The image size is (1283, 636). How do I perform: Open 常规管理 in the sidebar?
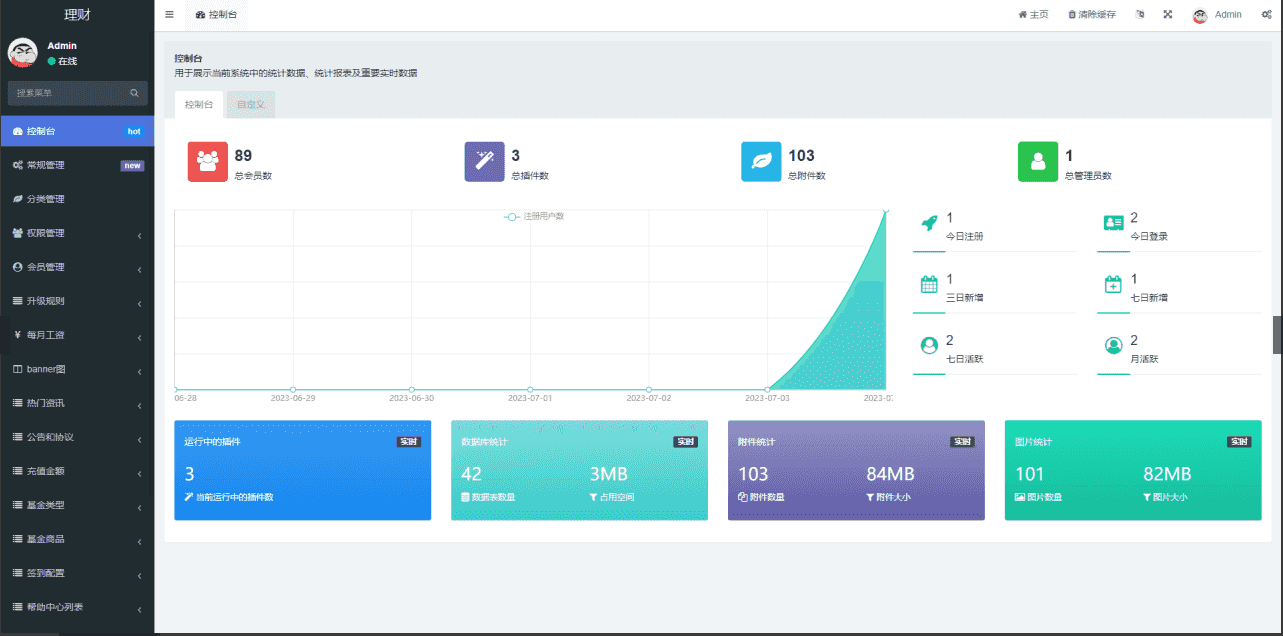(77, 165)
